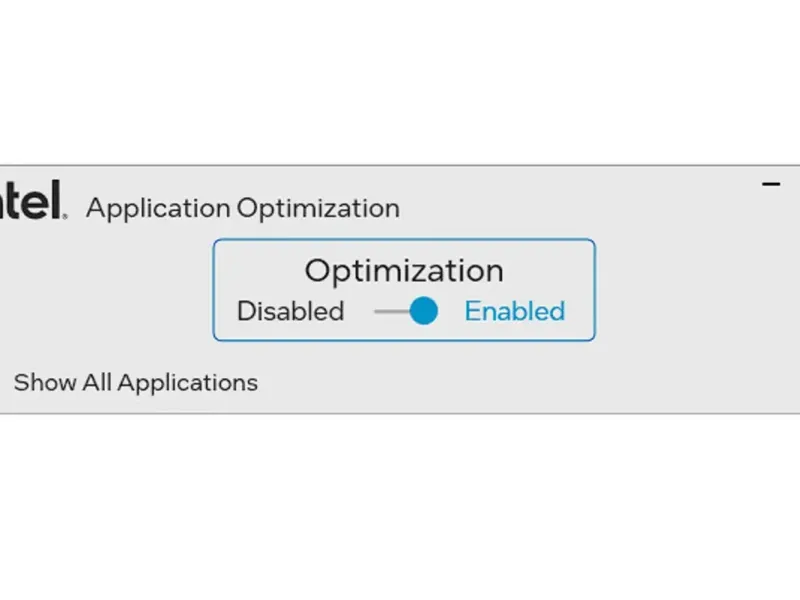The height and width of the screenshot is (600, 800).
Task: Click empty space left of Disabled inside box
Action: coord(225,311)
